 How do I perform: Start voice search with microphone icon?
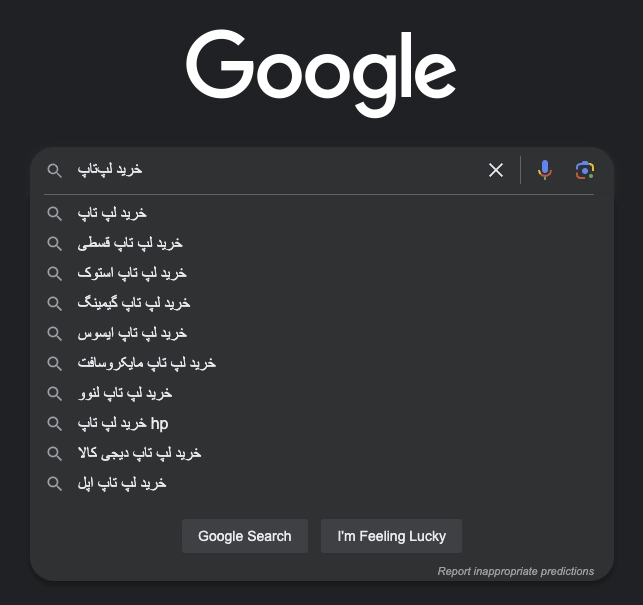(x=545, y=170)
